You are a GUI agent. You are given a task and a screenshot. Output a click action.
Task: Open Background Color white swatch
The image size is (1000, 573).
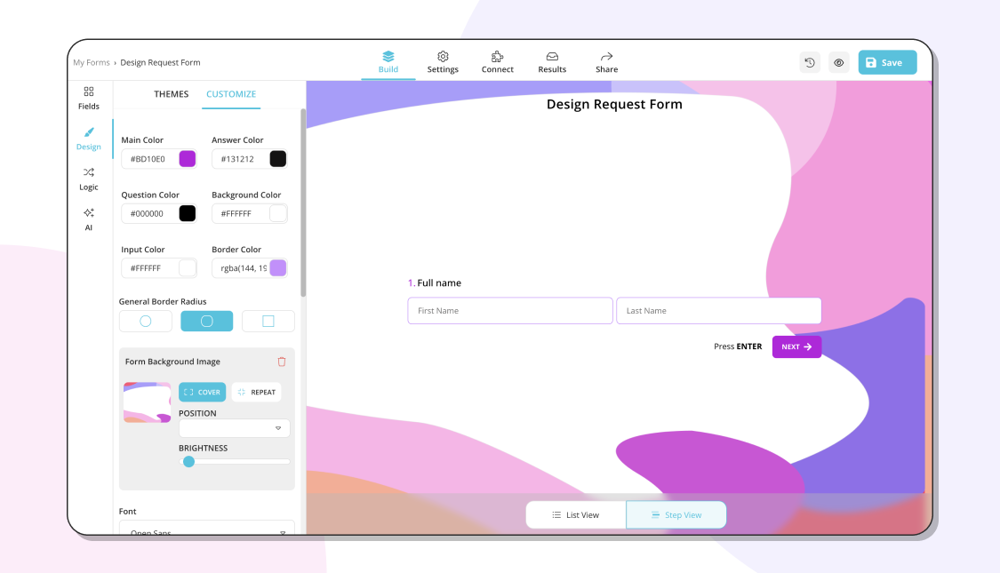coord(277,213)
